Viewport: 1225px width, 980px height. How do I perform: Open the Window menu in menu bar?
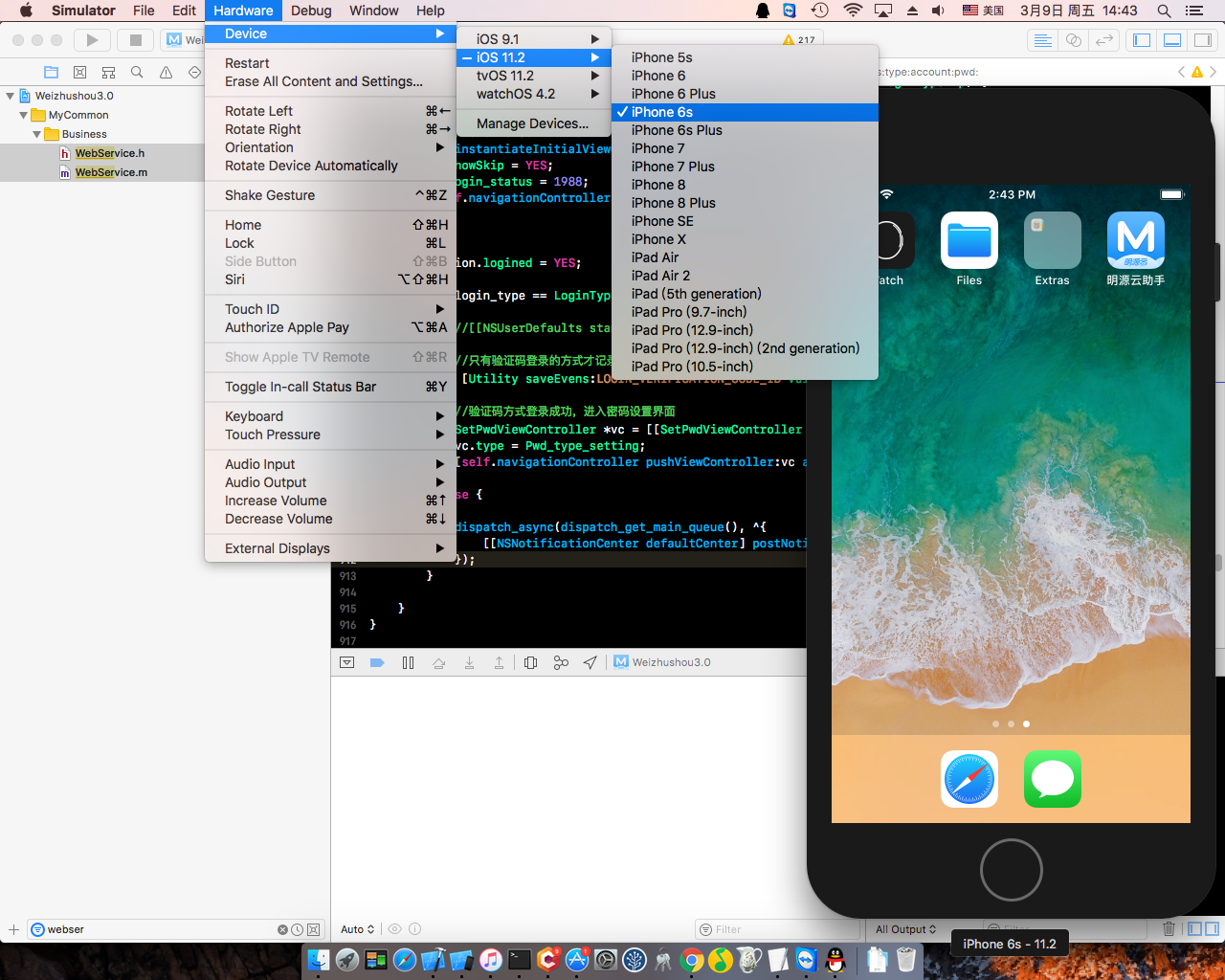point(373,11)
